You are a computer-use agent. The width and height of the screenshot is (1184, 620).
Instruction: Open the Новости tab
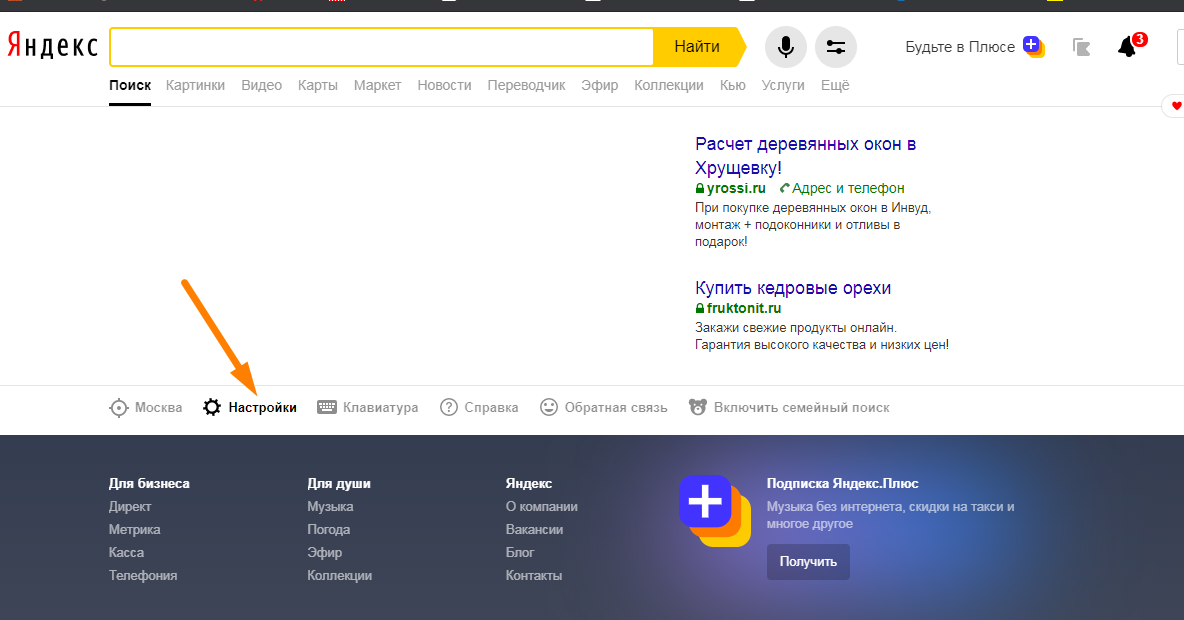coord(444,85)
